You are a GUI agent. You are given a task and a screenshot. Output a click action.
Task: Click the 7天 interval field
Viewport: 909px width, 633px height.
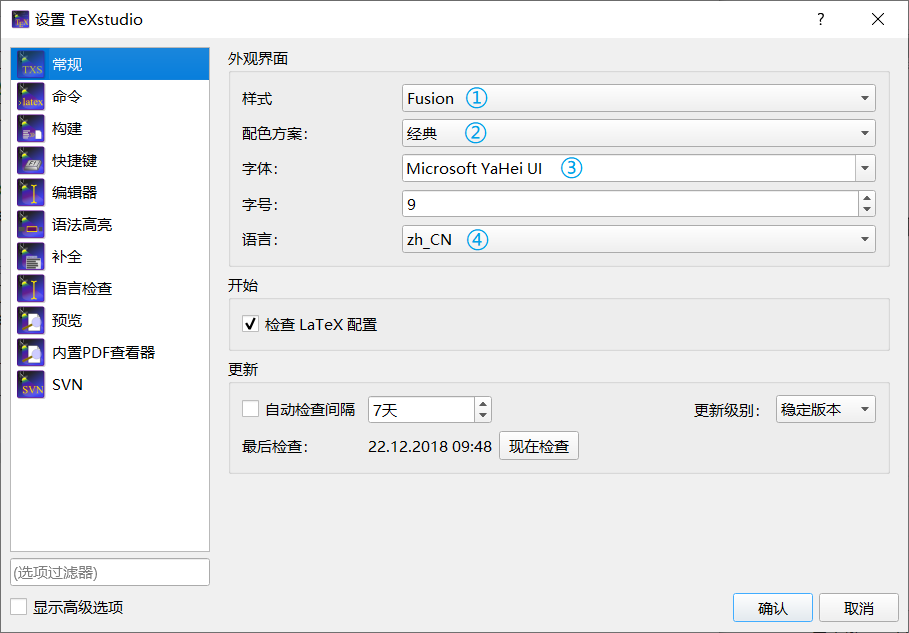(x=421, y=410)
